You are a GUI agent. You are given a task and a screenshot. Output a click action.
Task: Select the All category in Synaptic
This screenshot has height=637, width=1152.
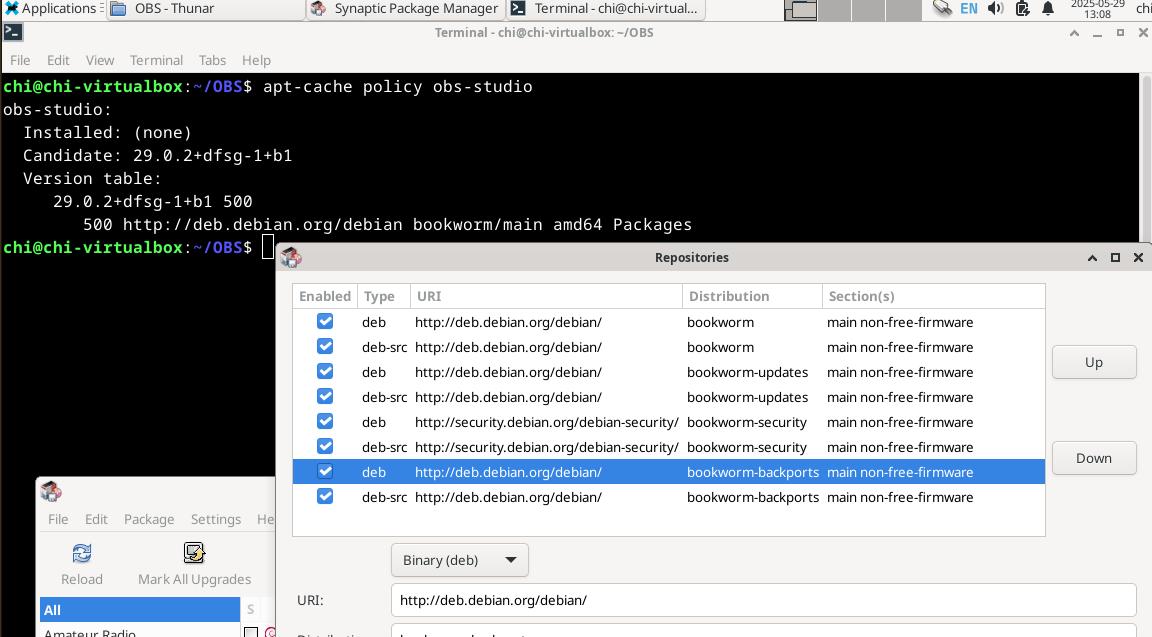(140, 609)
